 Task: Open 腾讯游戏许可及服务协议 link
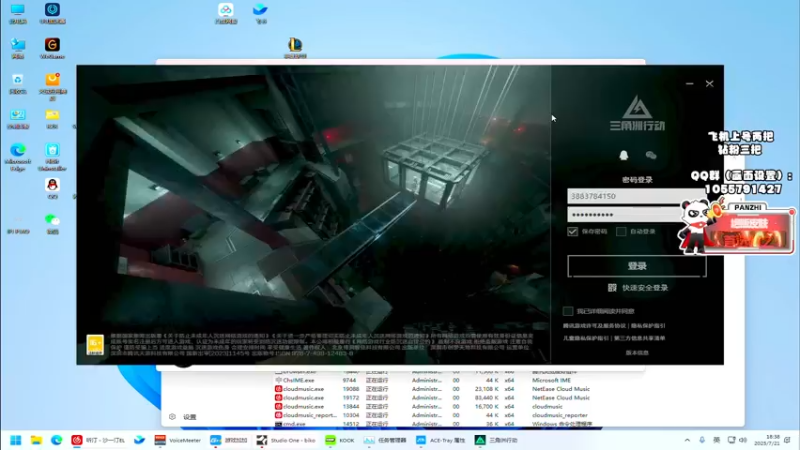pyautogui.click(x=594, y=326)
